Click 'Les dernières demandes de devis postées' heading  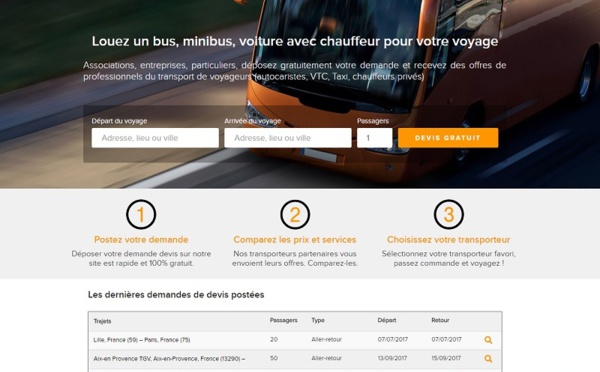tap(176, 295)
